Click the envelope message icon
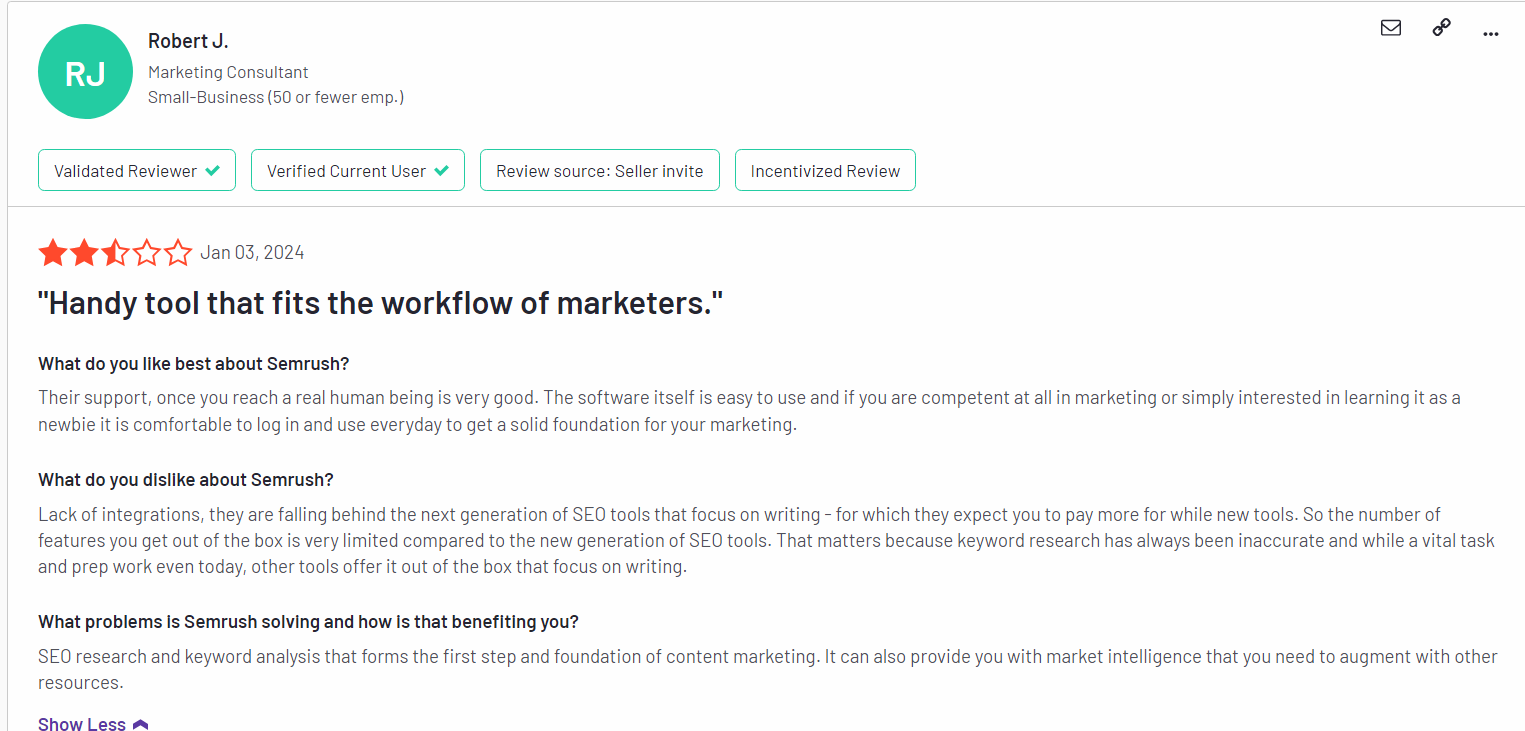This screenshot has height=731, width=1525. point(1390,28)
